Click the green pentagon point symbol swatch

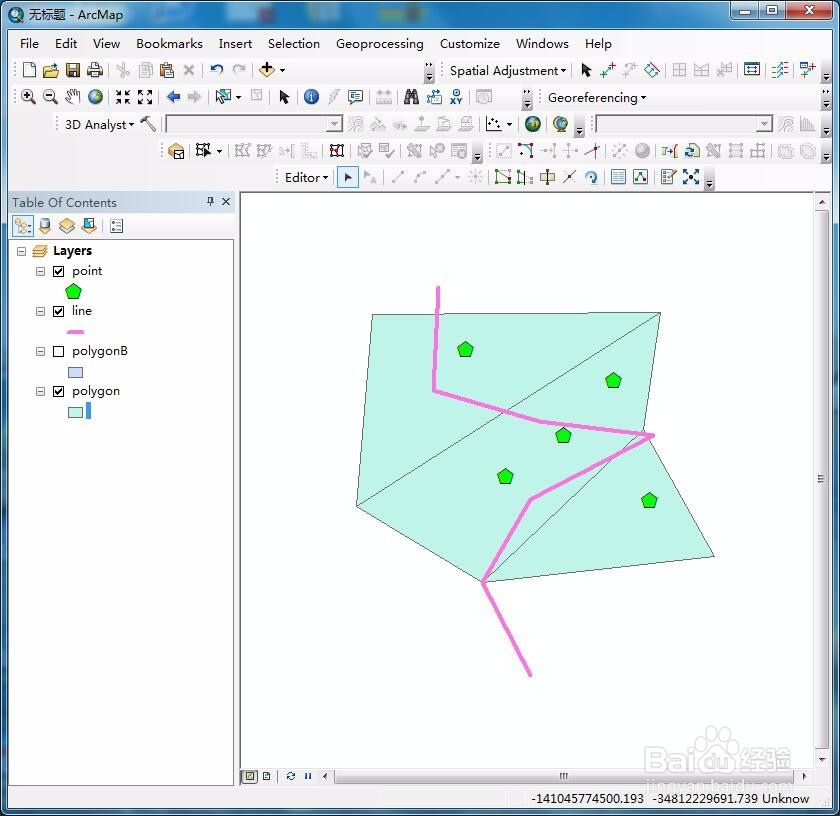73,291
